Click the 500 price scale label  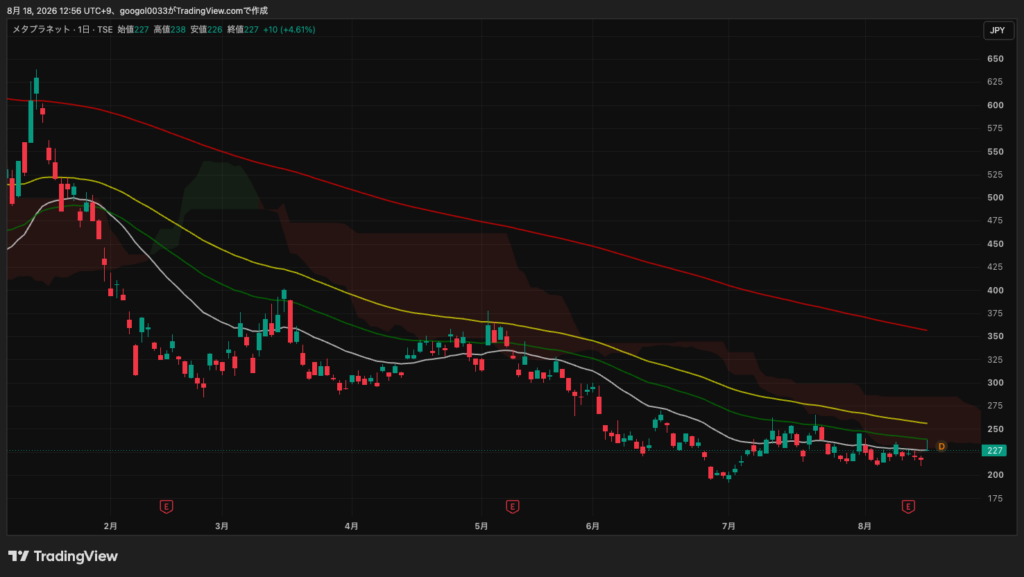pyautogui.click(x=995, y=198)
